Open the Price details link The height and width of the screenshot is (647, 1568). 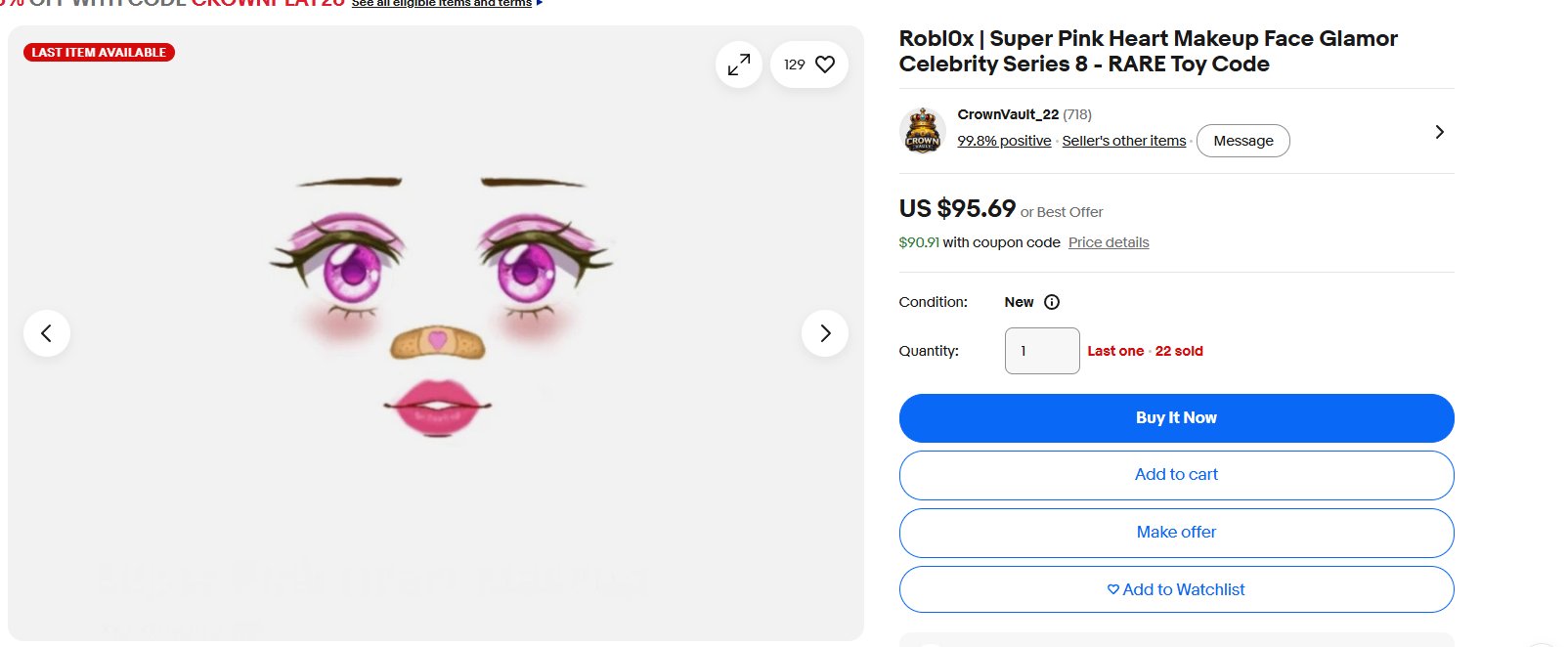click(x=1109, y=242)
